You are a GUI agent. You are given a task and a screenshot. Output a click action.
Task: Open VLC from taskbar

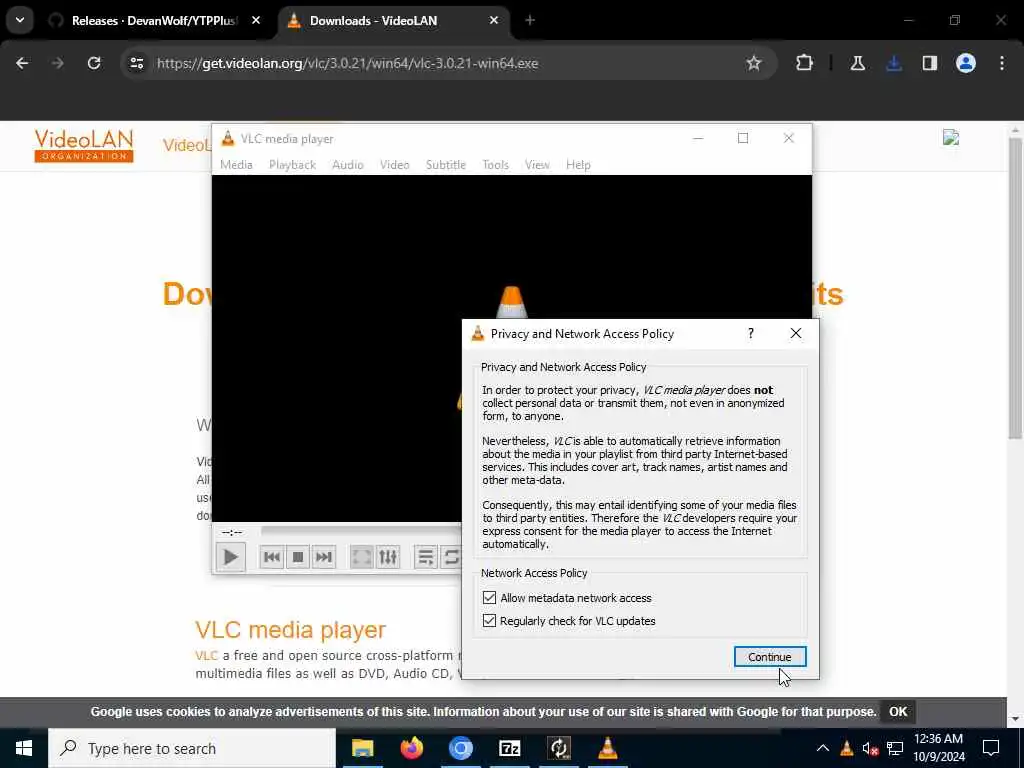pyautogui.click(x=608, y=748)
